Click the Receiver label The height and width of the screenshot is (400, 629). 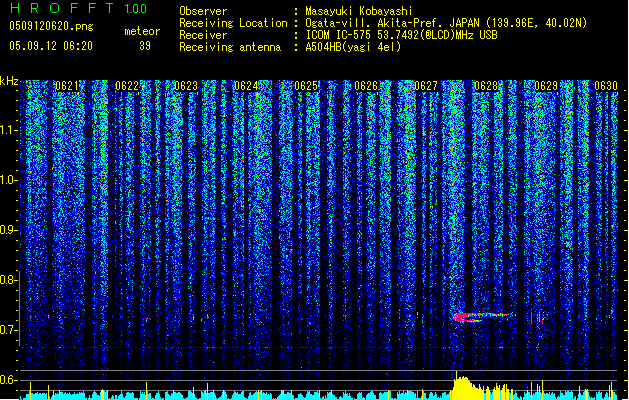pos(203,35)
